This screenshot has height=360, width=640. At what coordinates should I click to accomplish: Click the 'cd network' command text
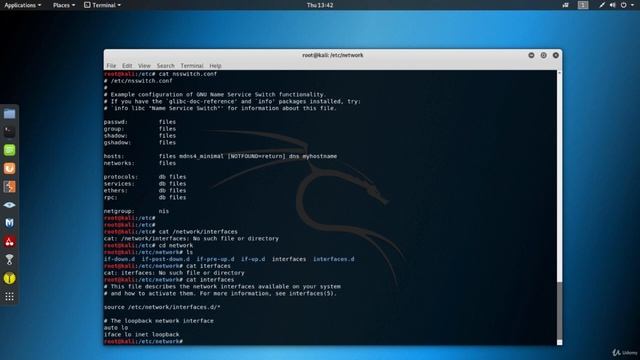[x=176, y=246]
